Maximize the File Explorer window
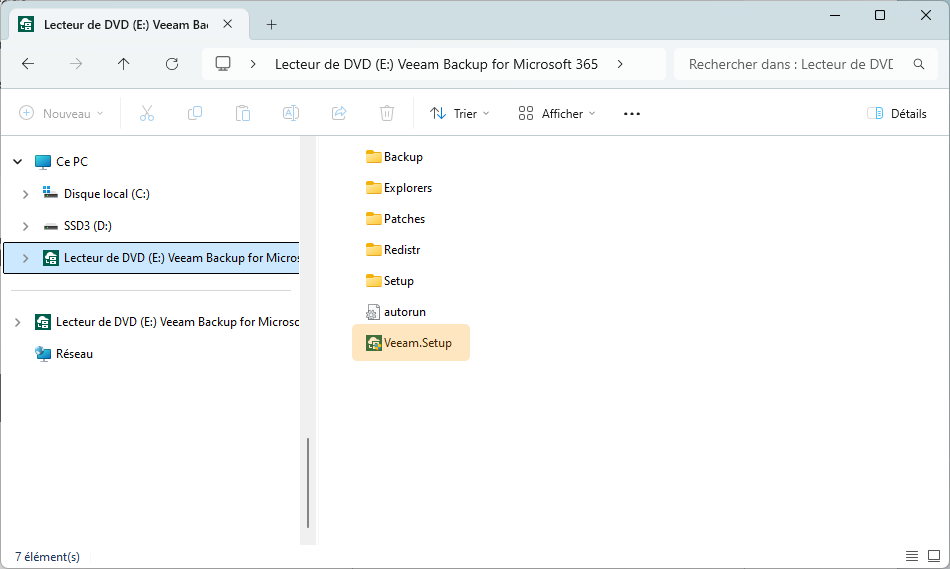This screenshot has width=950, height=569. (880, 15)
